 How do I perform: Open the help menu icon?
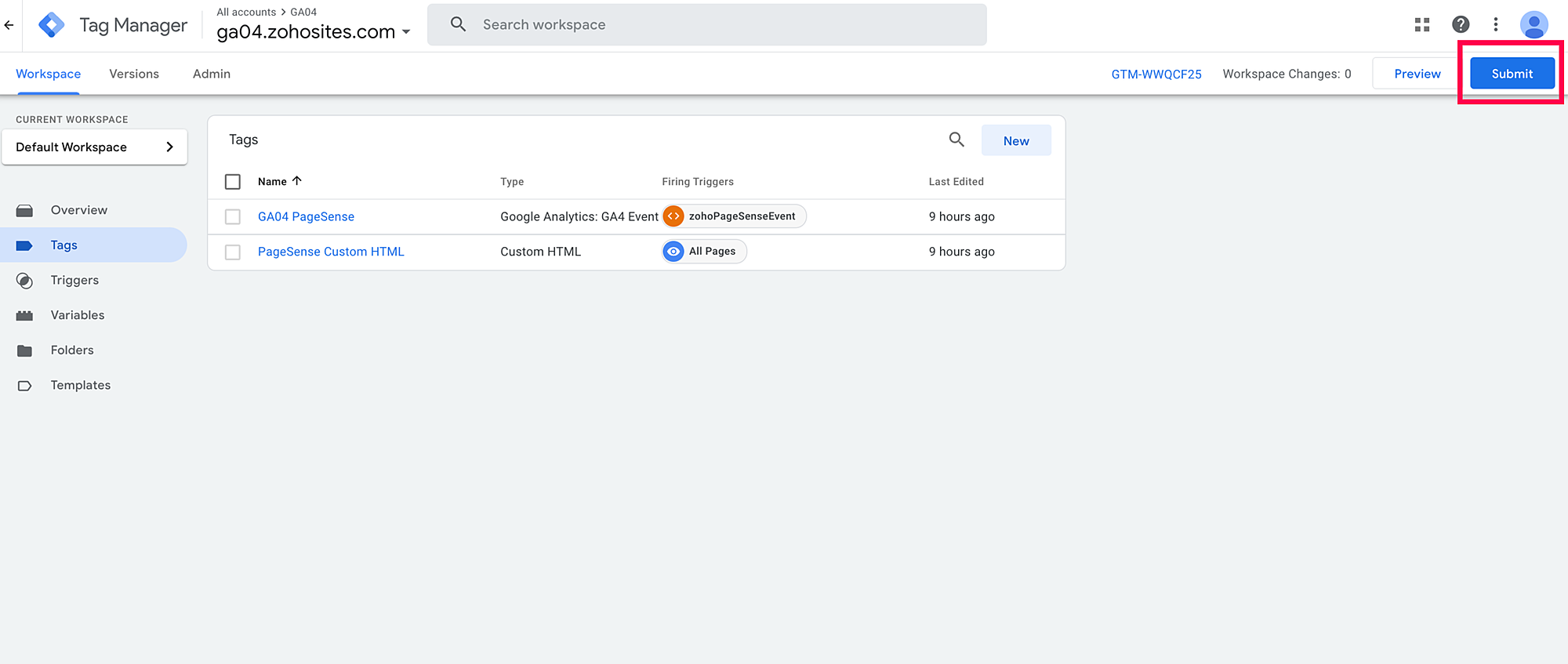1461,25
